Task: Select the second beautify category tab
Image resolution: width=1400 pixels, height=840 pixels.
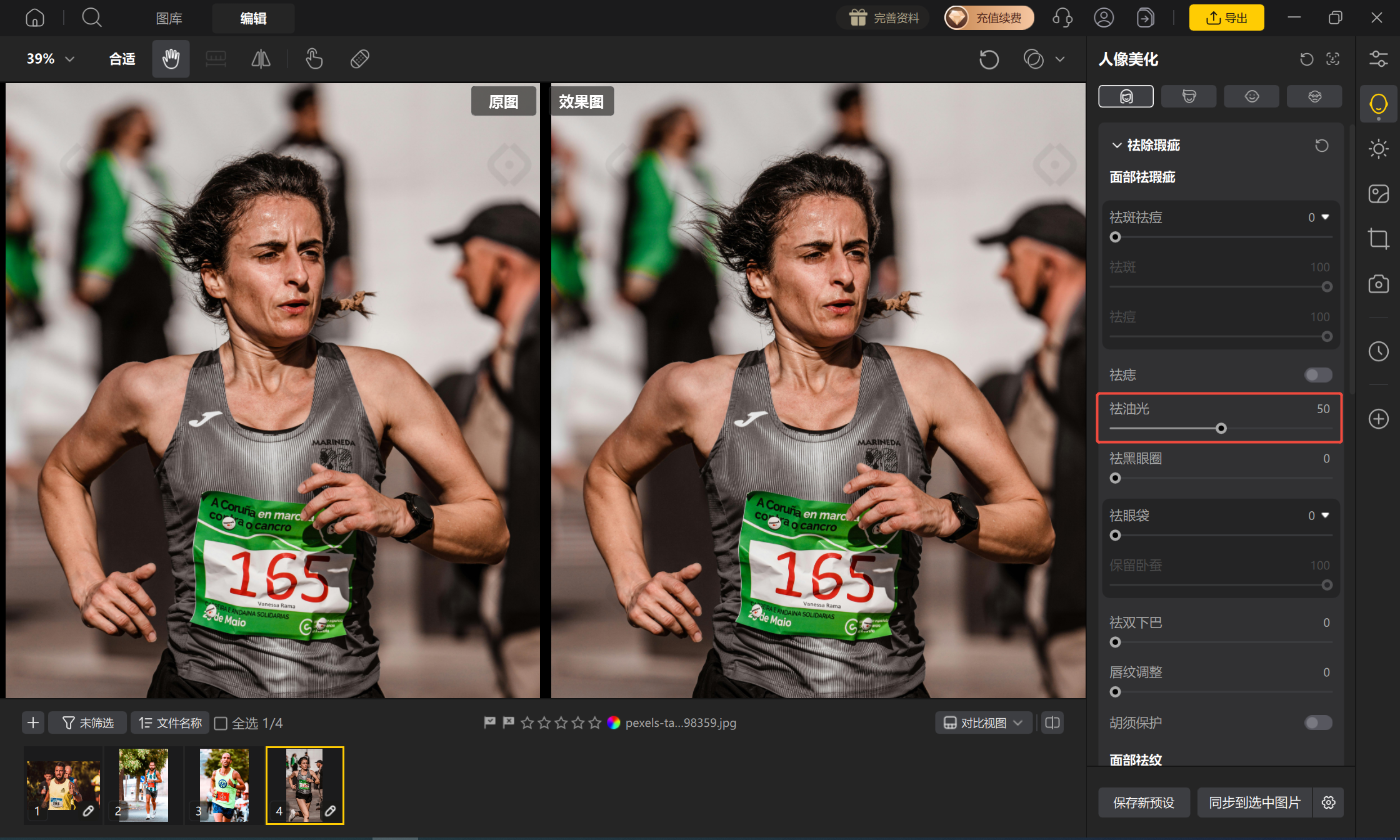Action: pos(1189,96)
